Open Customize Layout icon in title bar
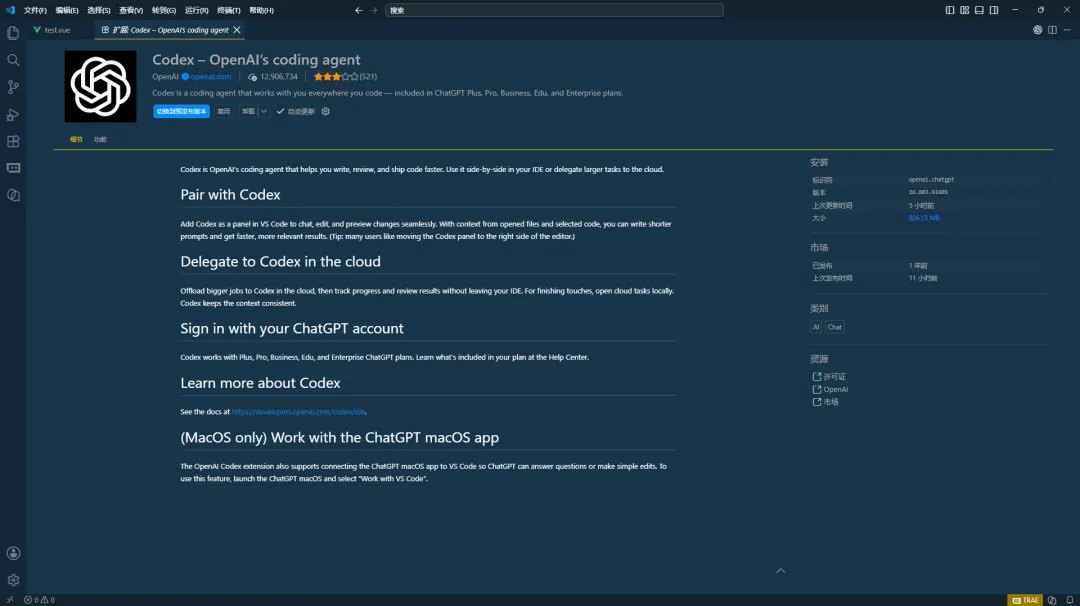 (x=964, y=10)
